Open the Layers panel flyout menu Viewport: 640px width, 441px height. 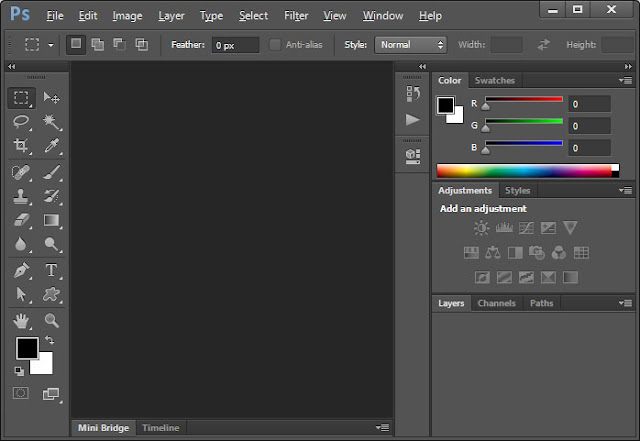(626, 303)
